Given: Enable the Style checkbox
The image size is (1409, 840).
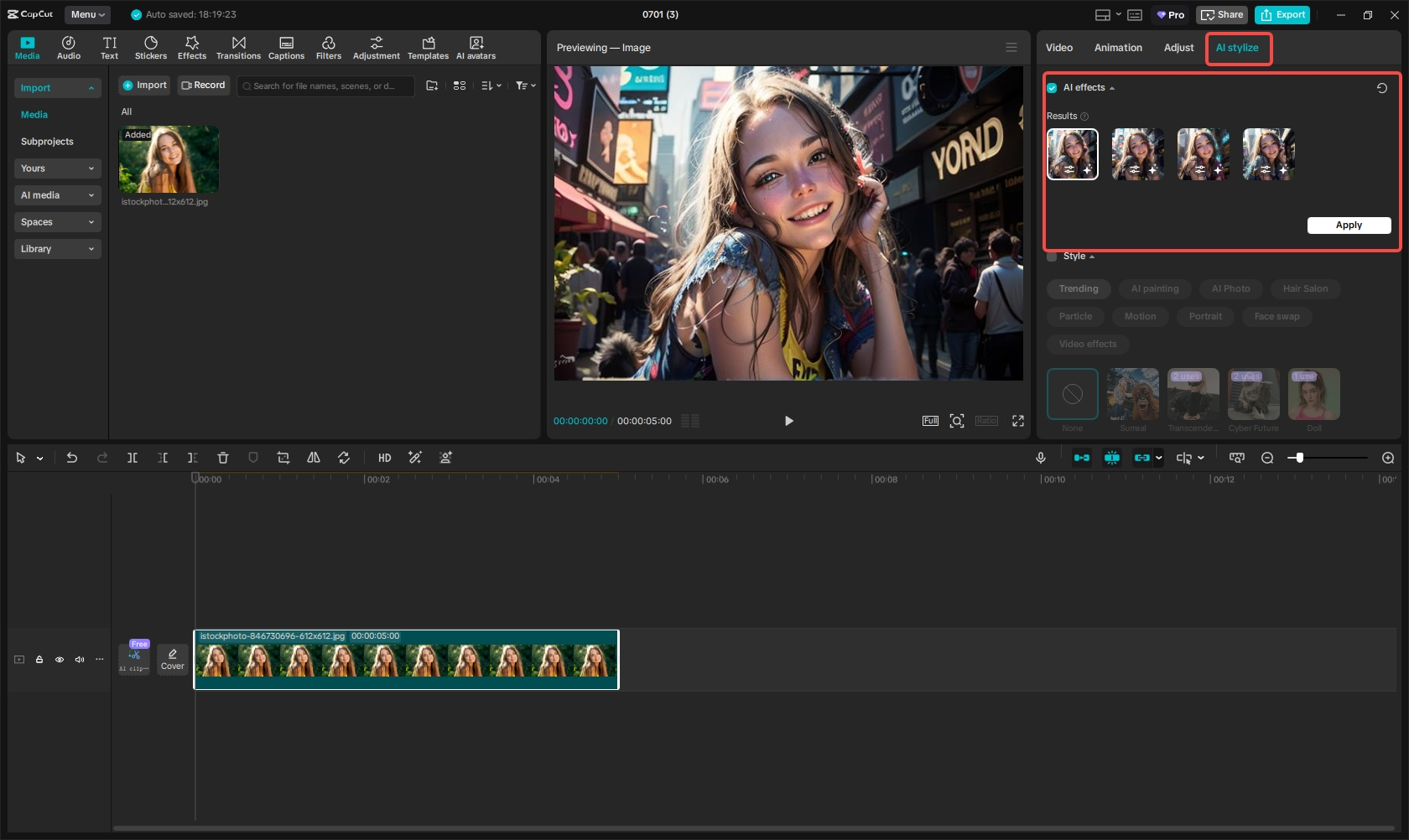Looking at the screenshot, I should click(1052, 257).
